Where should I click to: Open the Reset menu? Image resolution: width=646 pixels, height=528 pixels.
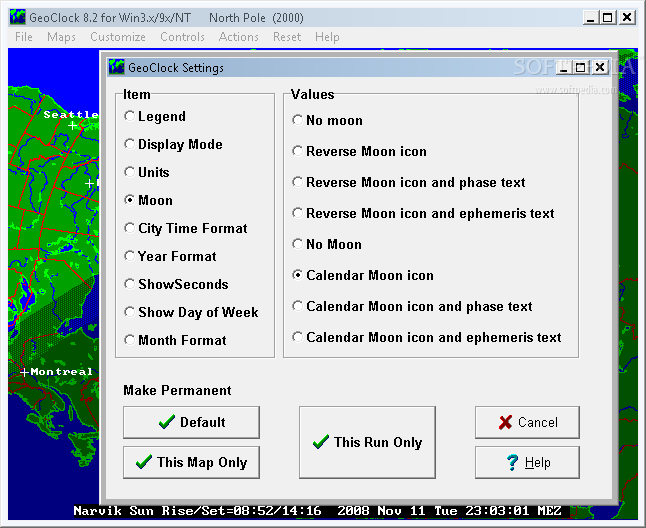287,37
